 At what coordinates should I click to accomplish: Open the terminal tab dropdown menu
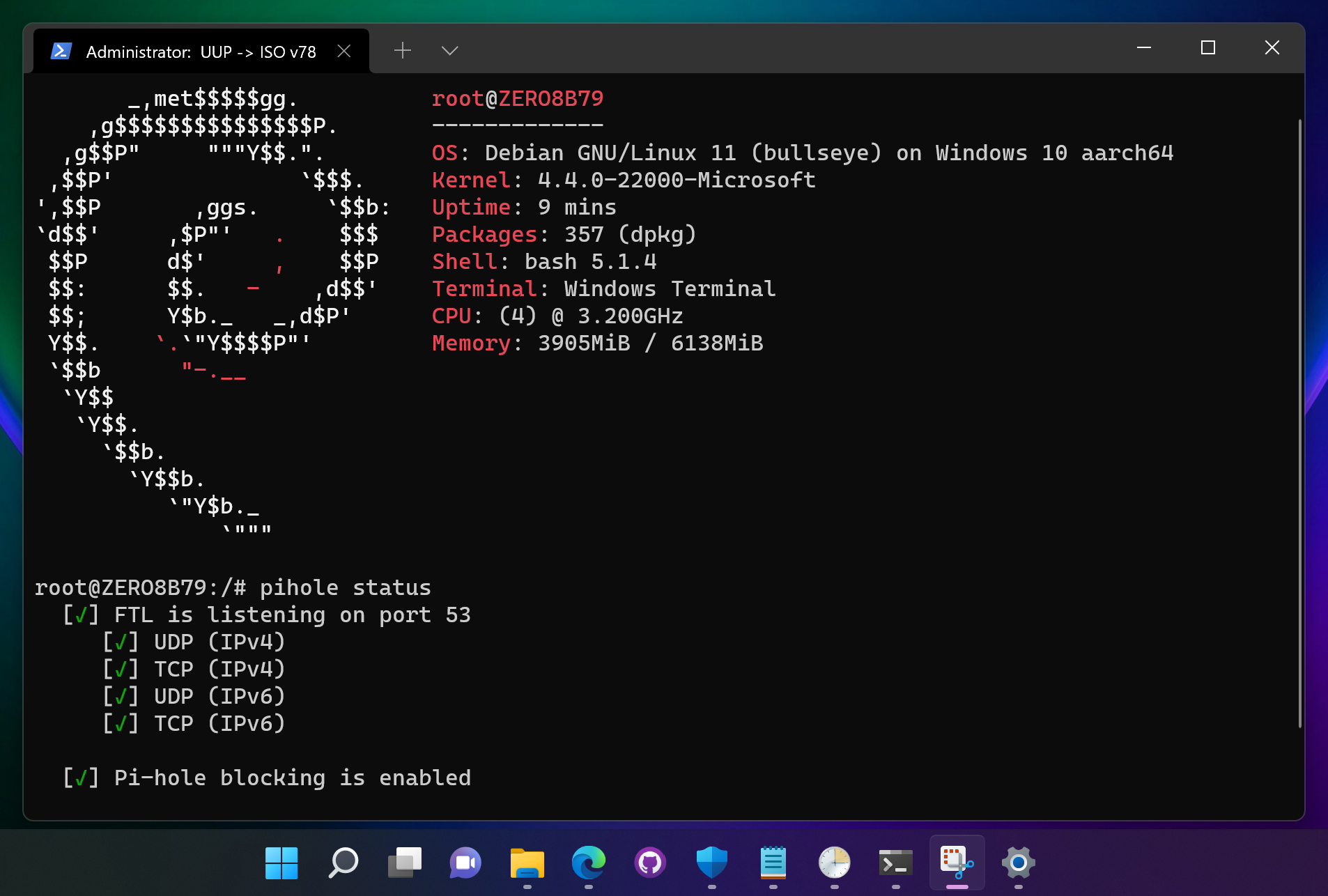pyautogui.click(x=449, y=50)
